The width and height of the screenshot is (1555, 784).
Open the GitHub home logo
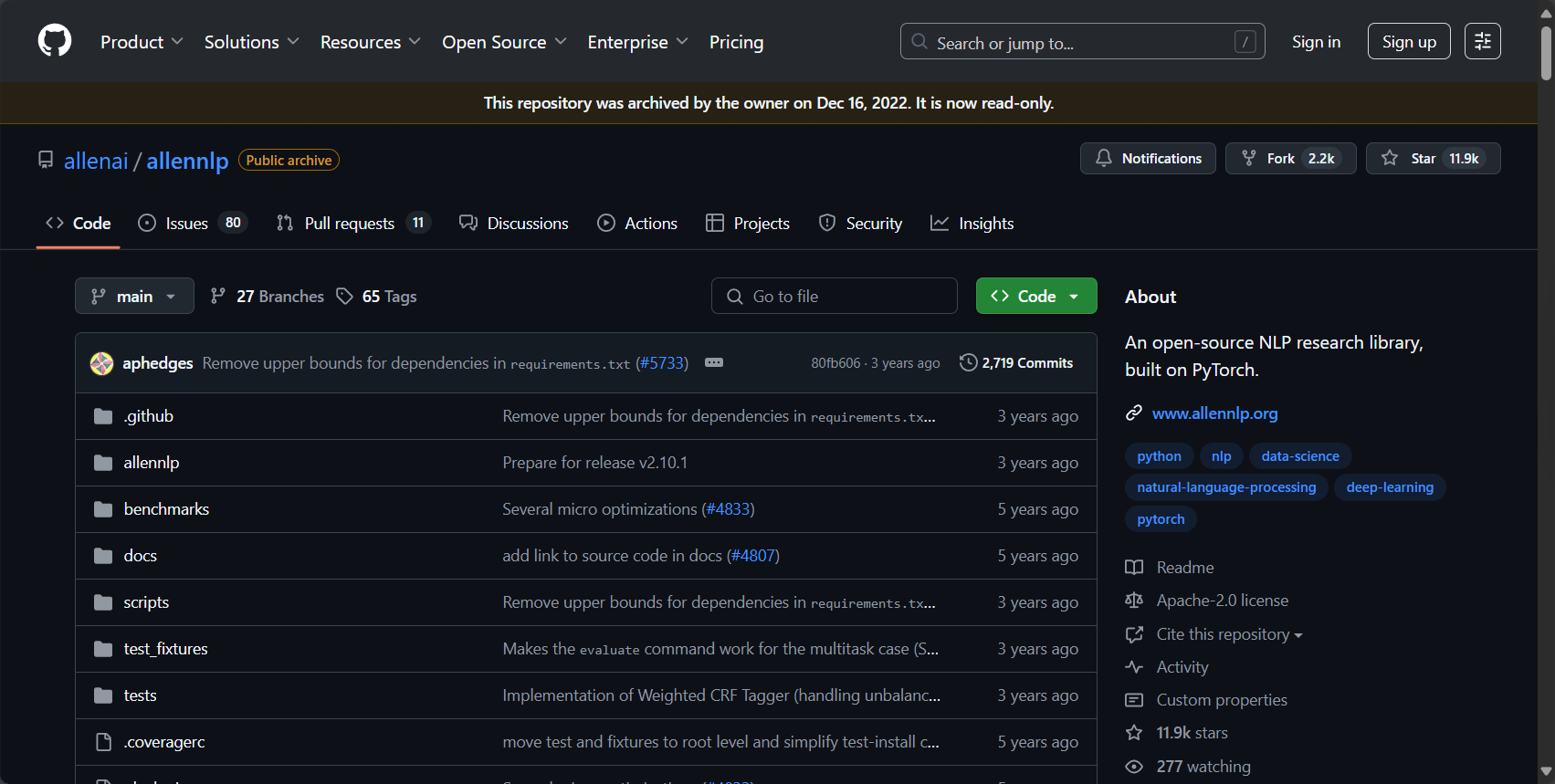55,41
